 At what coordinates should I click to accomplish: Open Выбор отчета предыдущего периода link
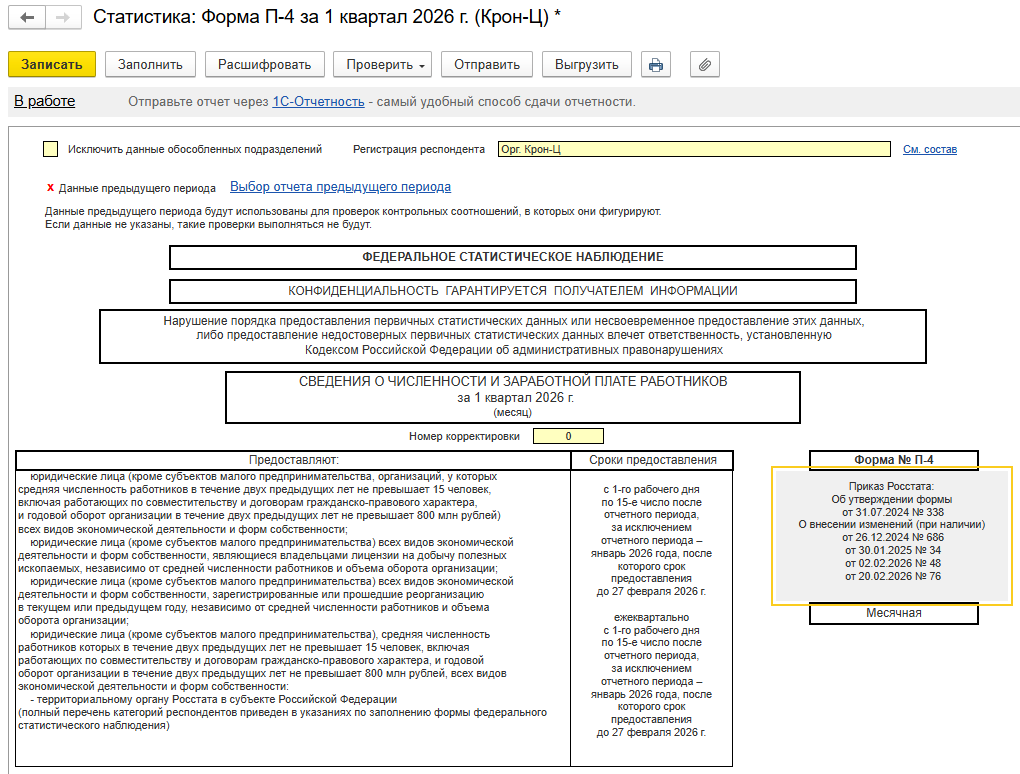click(340, 187)
